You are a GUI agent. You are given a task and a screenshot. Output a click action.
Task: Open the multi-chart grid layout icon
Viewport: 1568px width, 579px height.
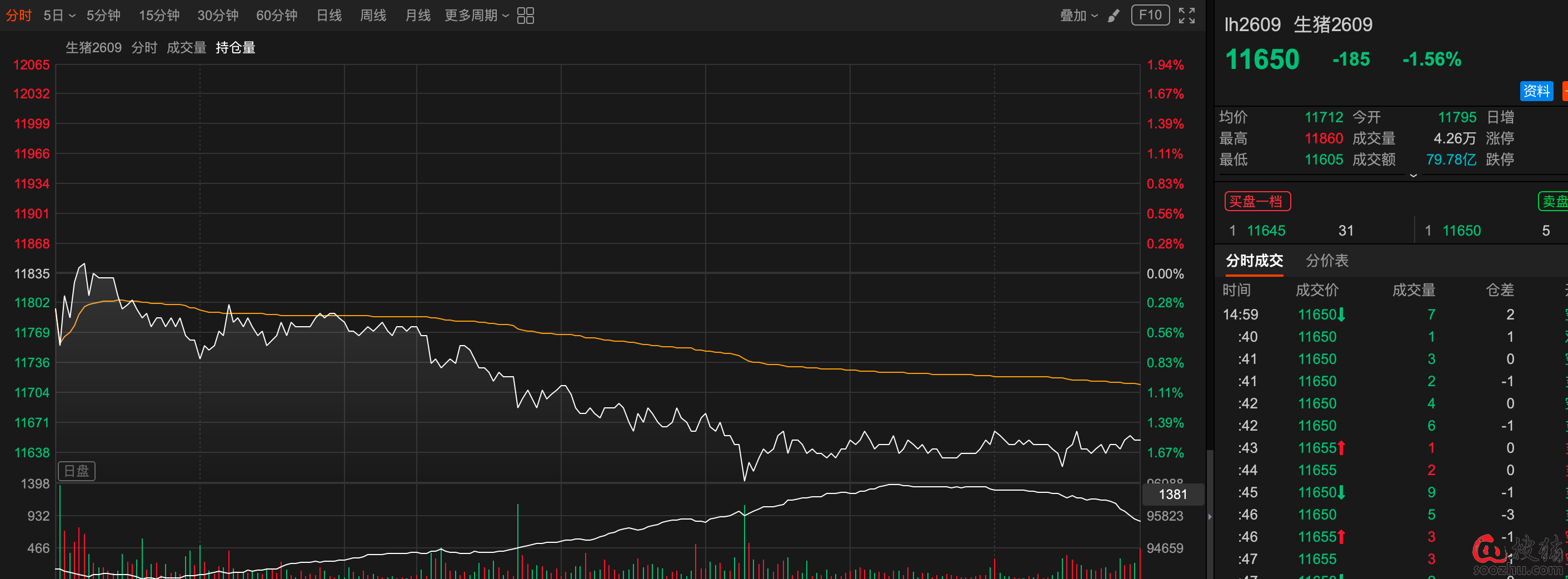pos(525,16)
